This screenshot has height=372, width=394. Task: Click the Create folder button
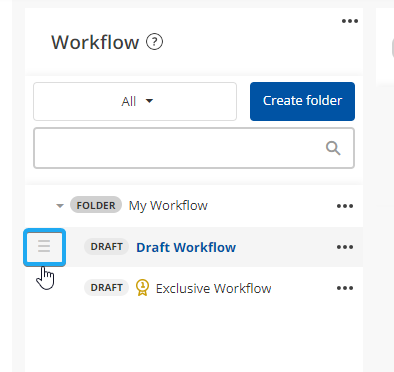coord(302,101)
